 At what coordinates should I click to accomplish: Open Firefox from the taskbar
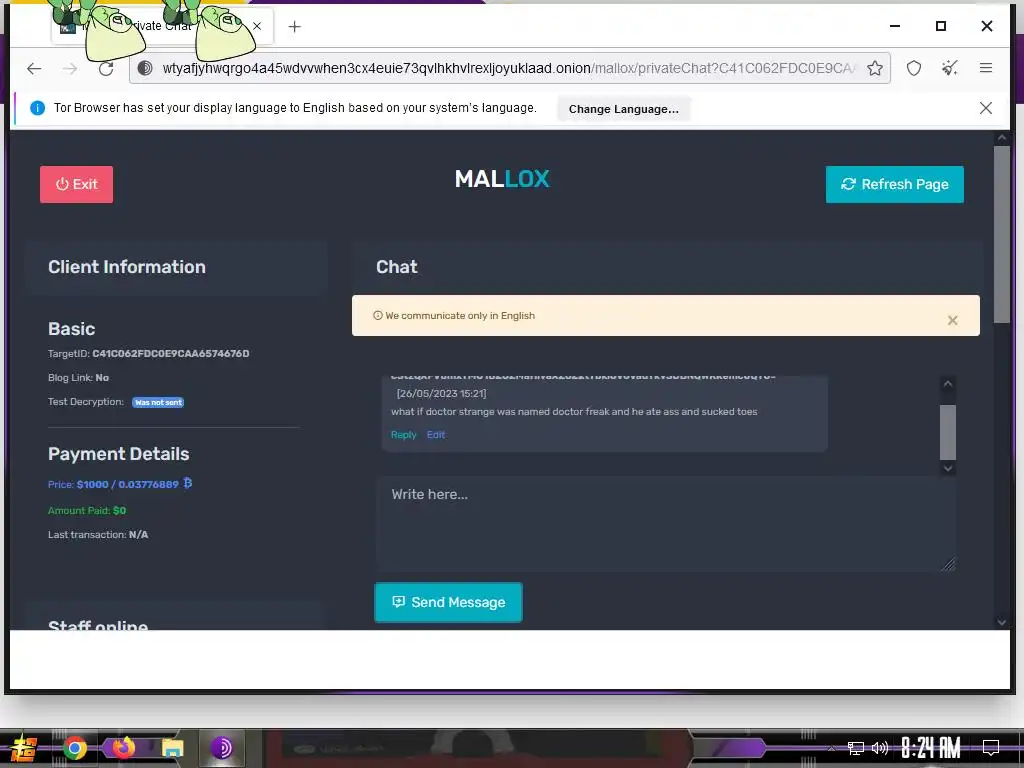(x=123, y=748)
